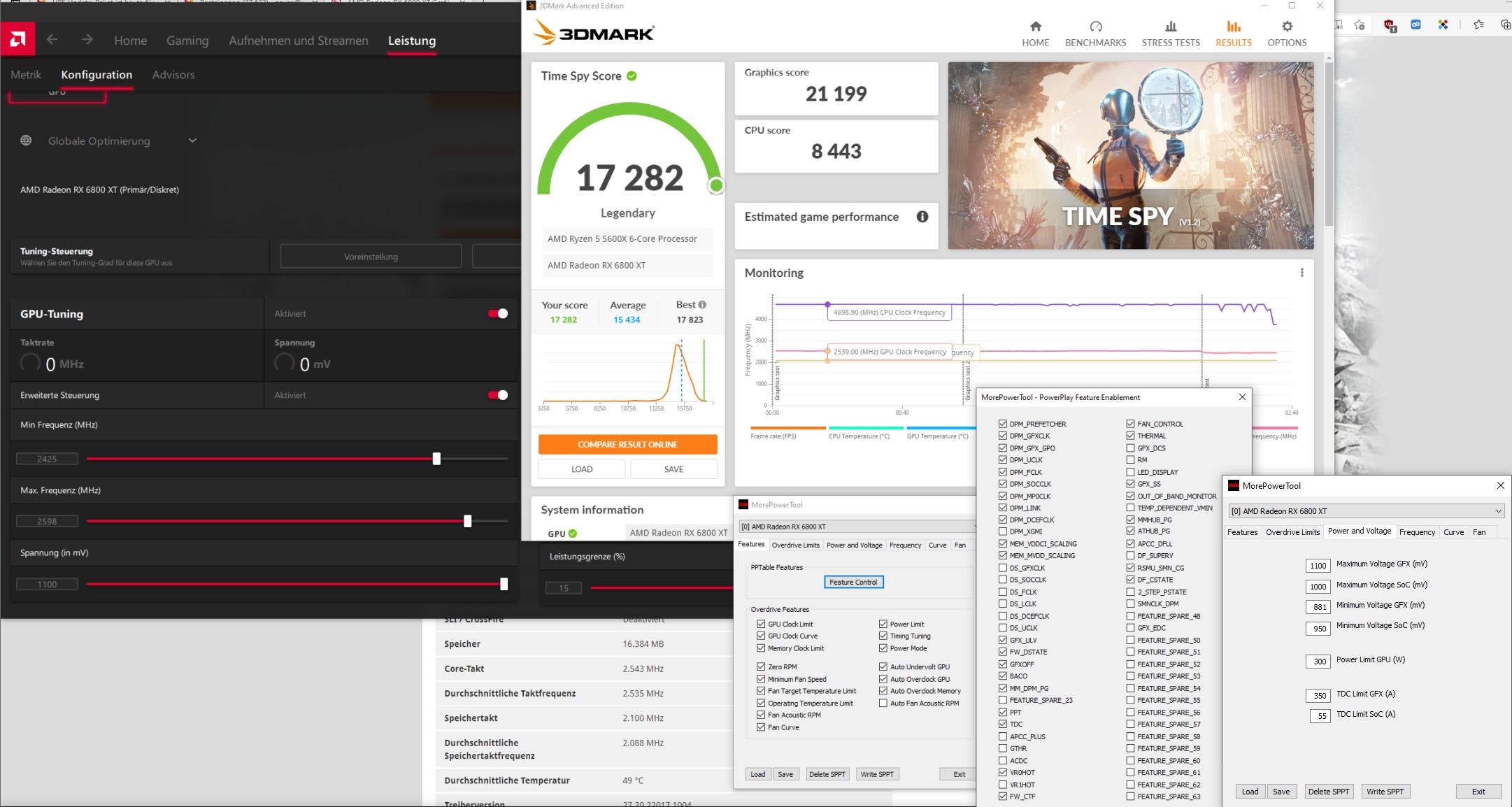Click 3DMark SAVE button
Image resolution: width=1512 pixels, height=807 pixels.
673,469
